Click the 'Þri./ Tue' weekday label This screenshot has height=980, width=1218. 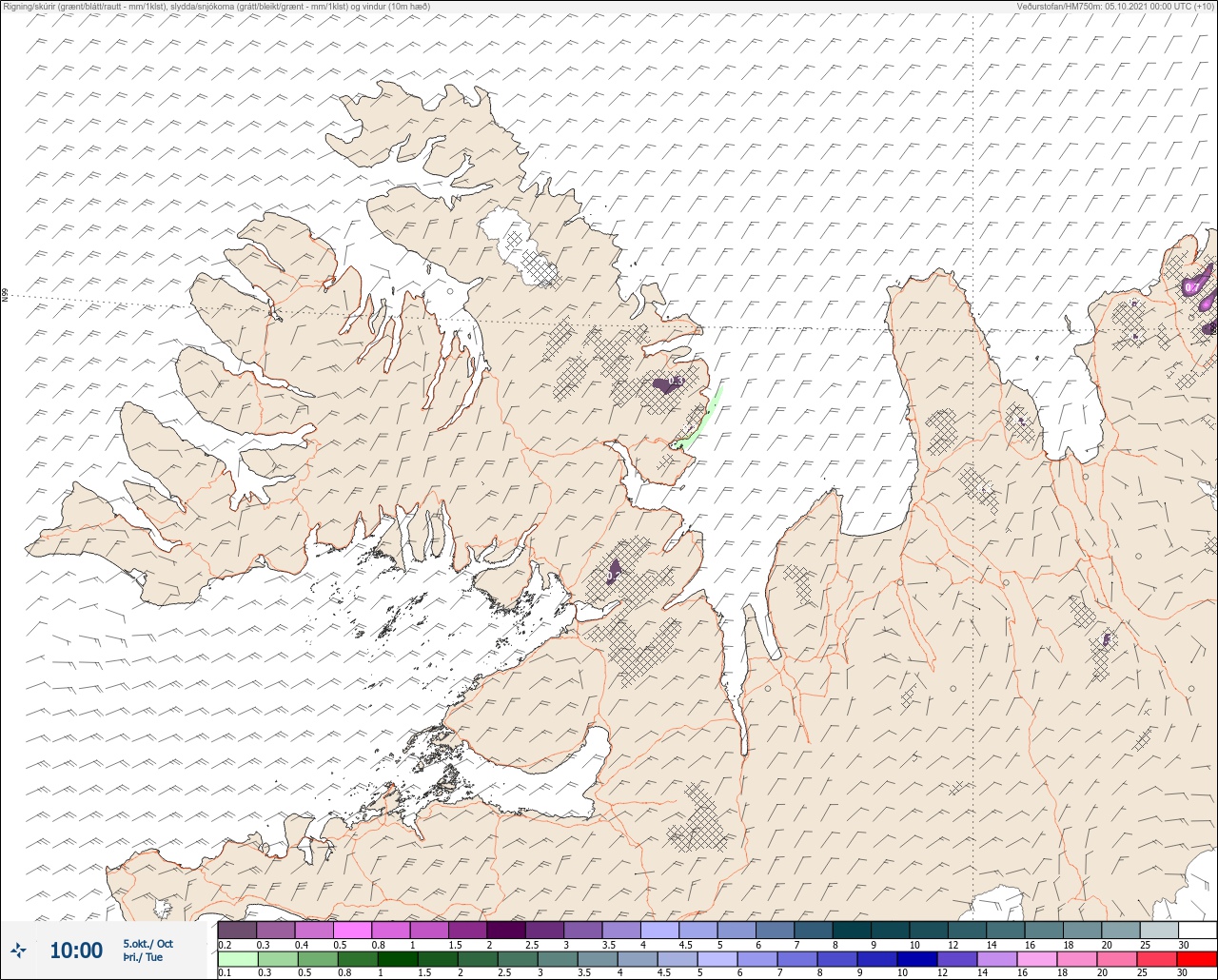click(142, 957)
